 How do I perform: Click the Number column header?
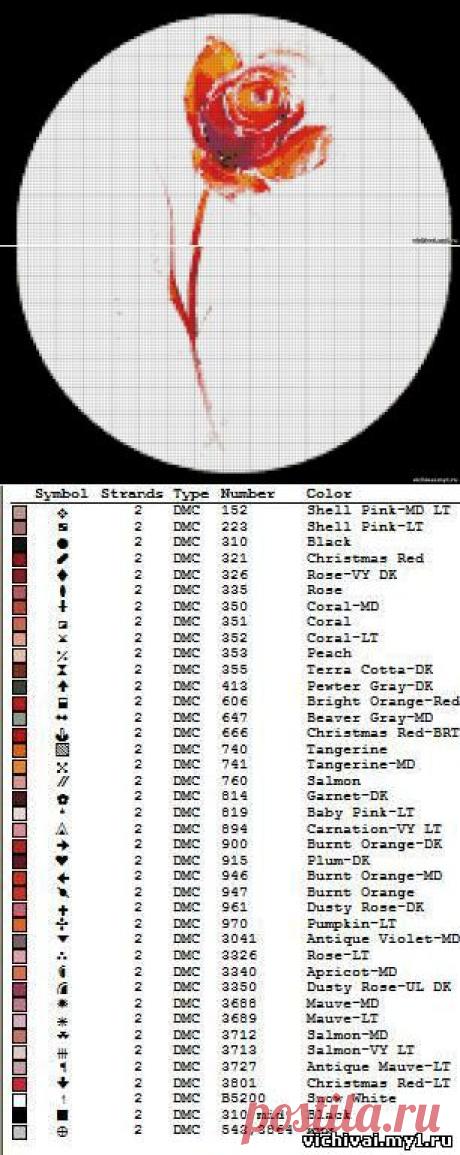click(248, 494)
